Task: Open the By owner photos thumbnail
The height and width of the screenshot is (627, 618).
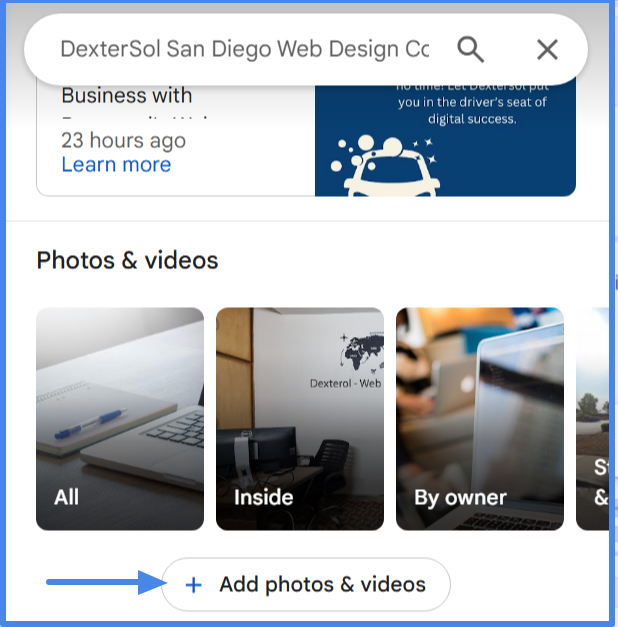Action: click(480, 419)
